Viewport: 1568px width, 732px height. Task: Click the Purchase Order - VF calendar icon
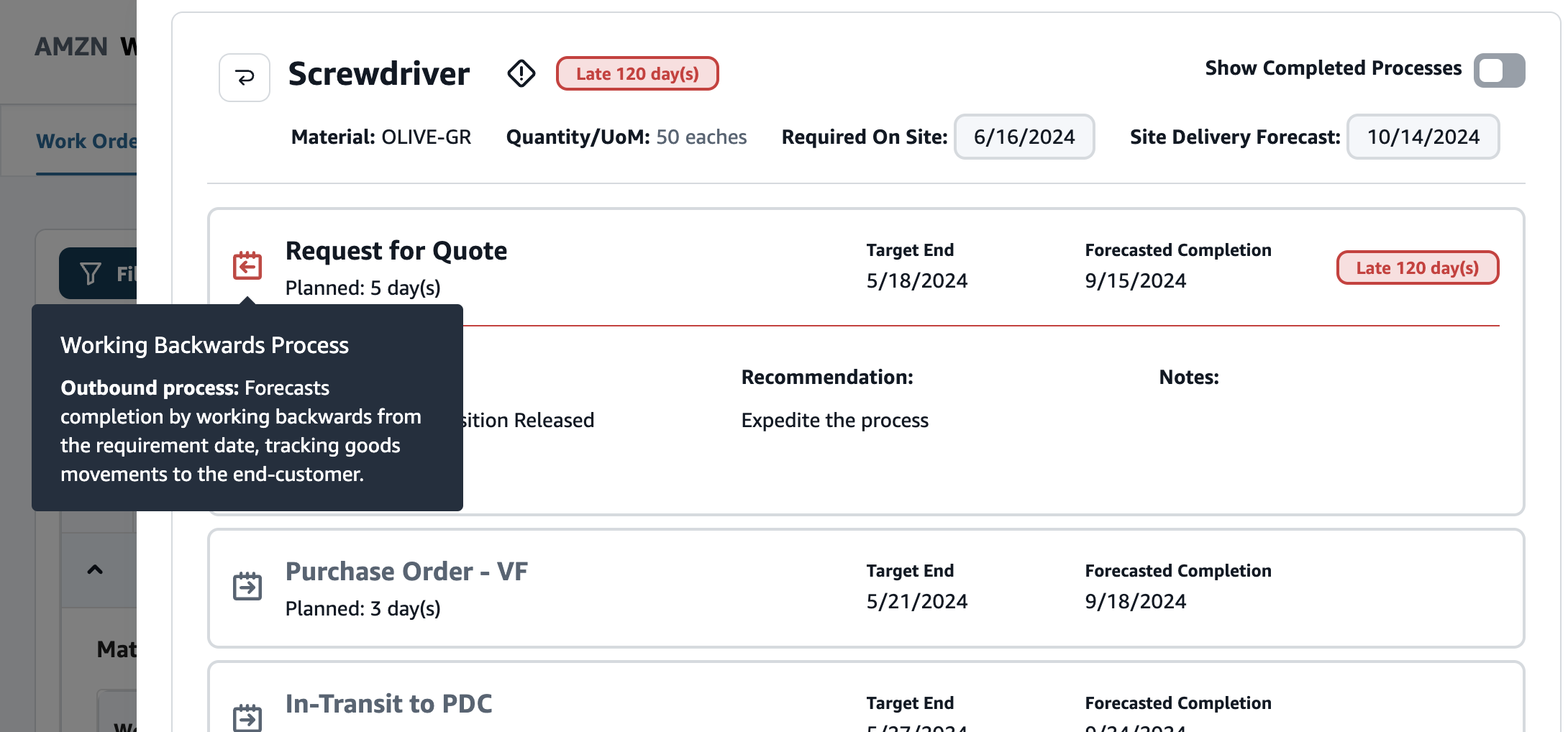coord(247,586)
